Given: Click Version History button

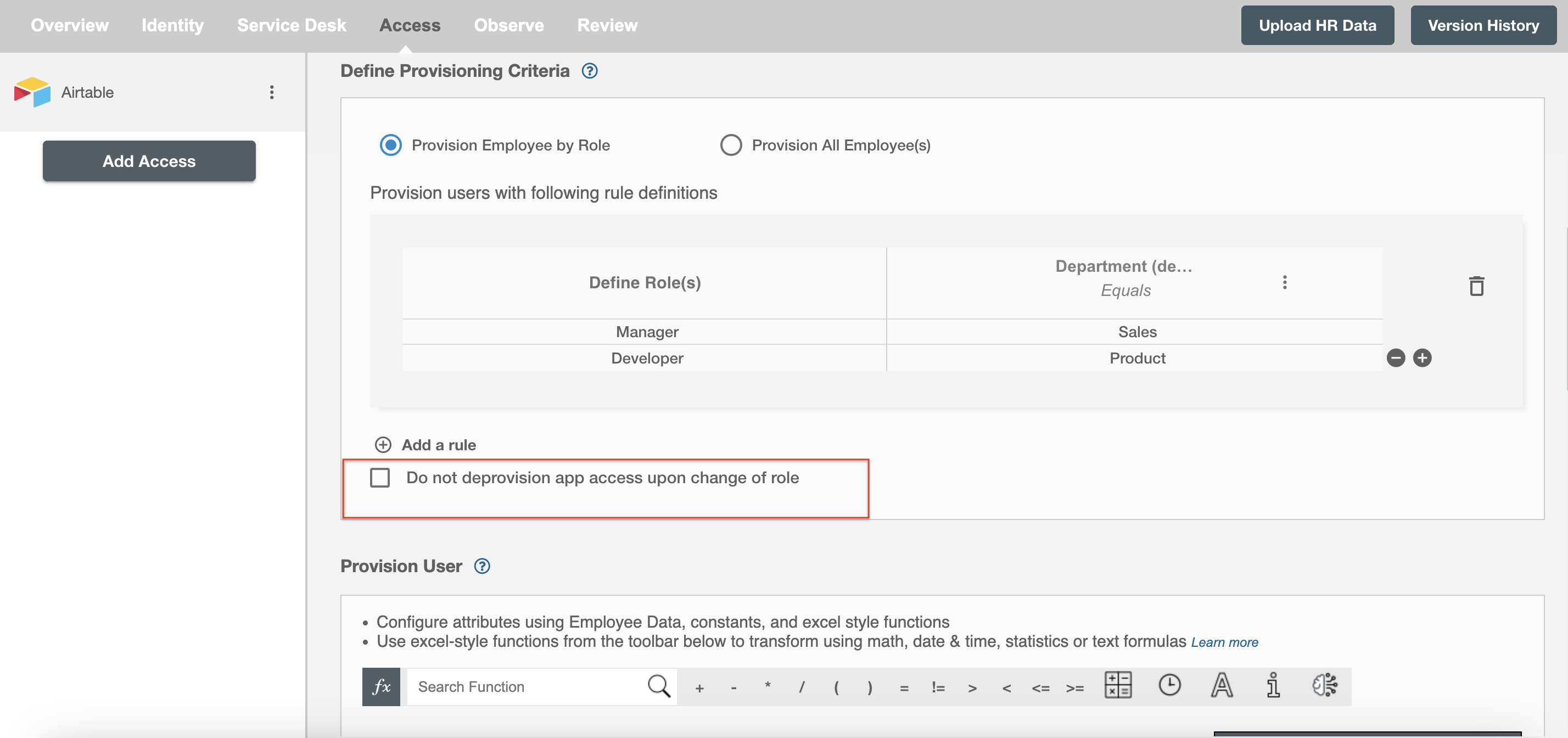Looking at the screenshot, I should pos(1483,25).
